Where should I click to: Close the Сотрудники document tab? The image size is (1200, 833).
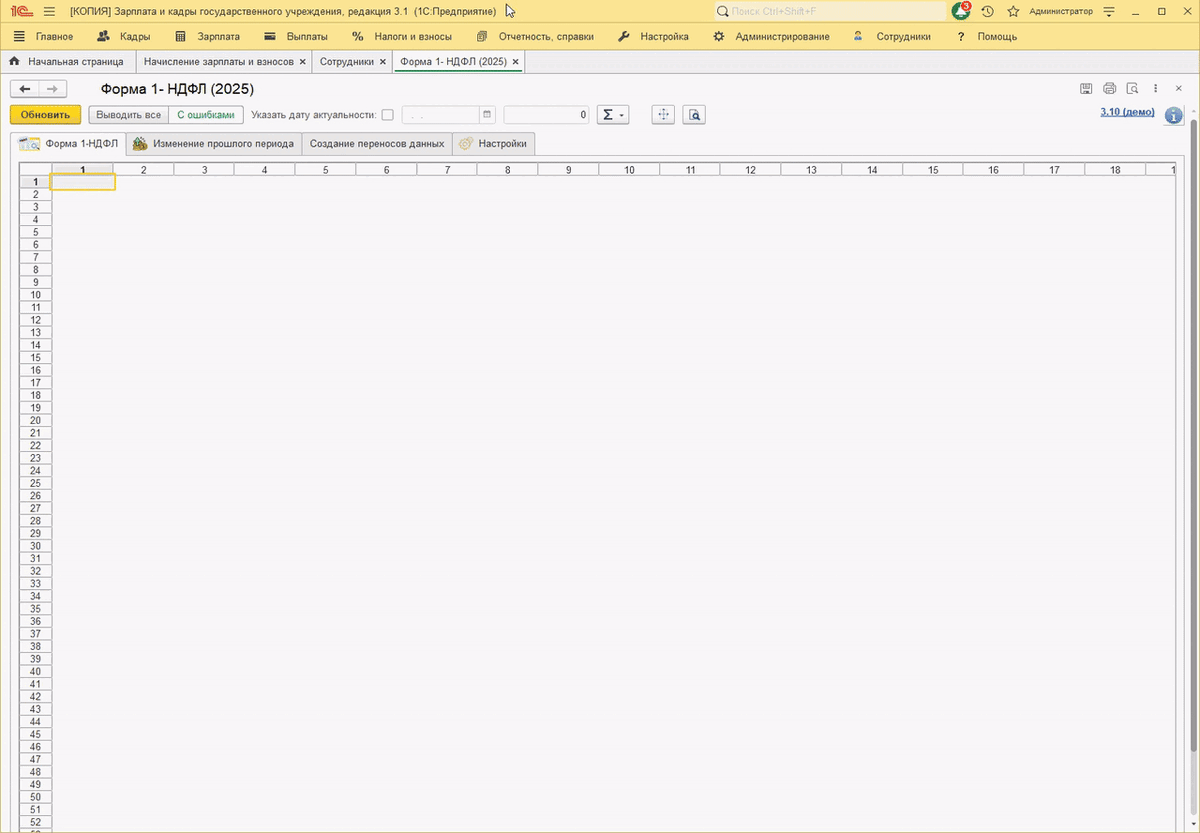point(383,62)
